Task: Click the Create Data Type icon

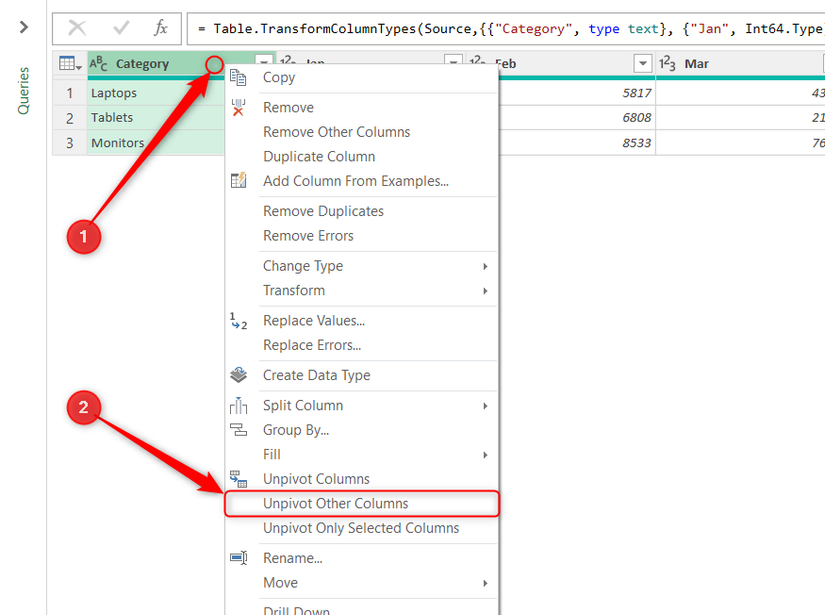Action: (x=238, y=376)
